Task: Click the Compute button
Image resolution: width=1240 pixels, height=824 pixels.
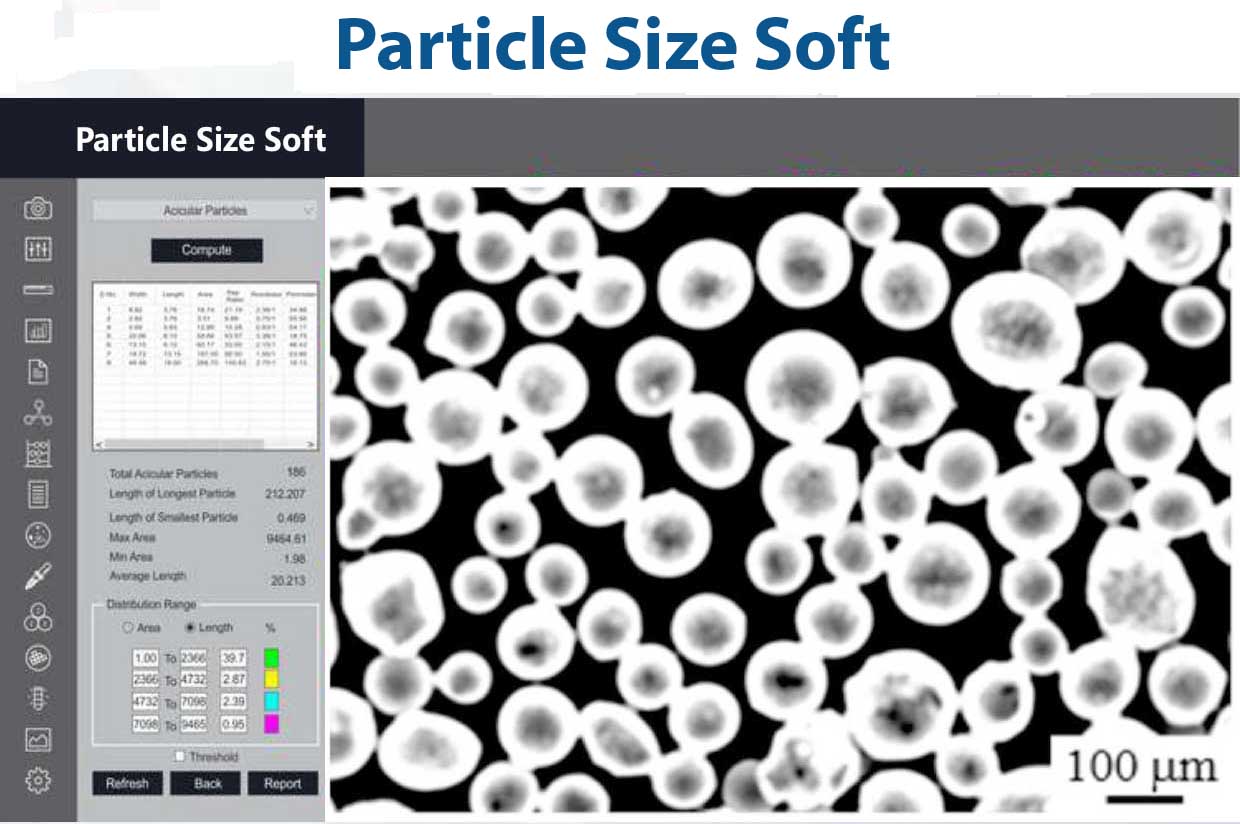Action: (x=207, y=250)
